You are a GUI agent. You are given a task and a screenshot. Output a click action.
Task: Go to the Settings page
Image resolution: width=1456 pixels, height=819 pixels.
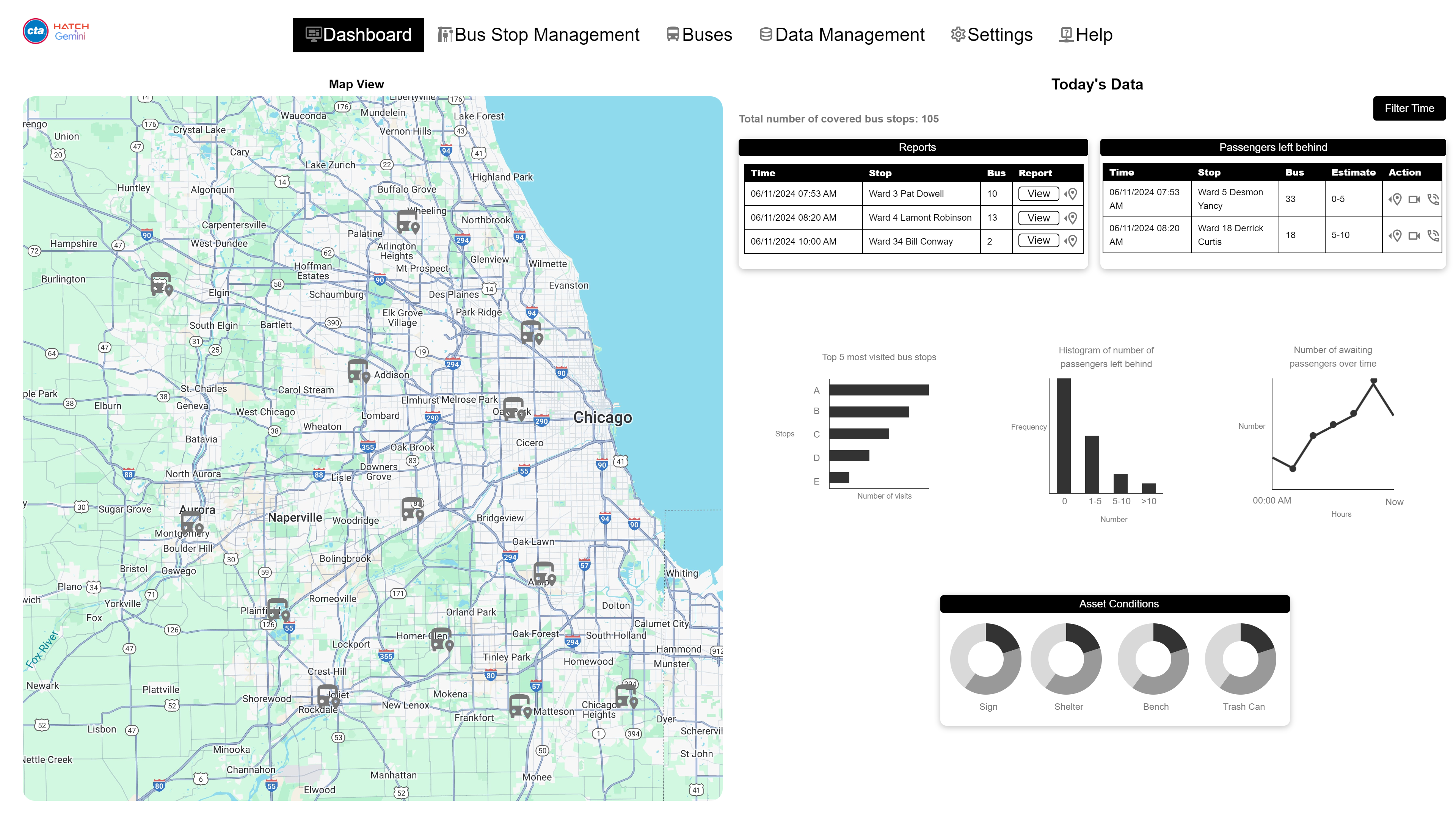point(992,35)
